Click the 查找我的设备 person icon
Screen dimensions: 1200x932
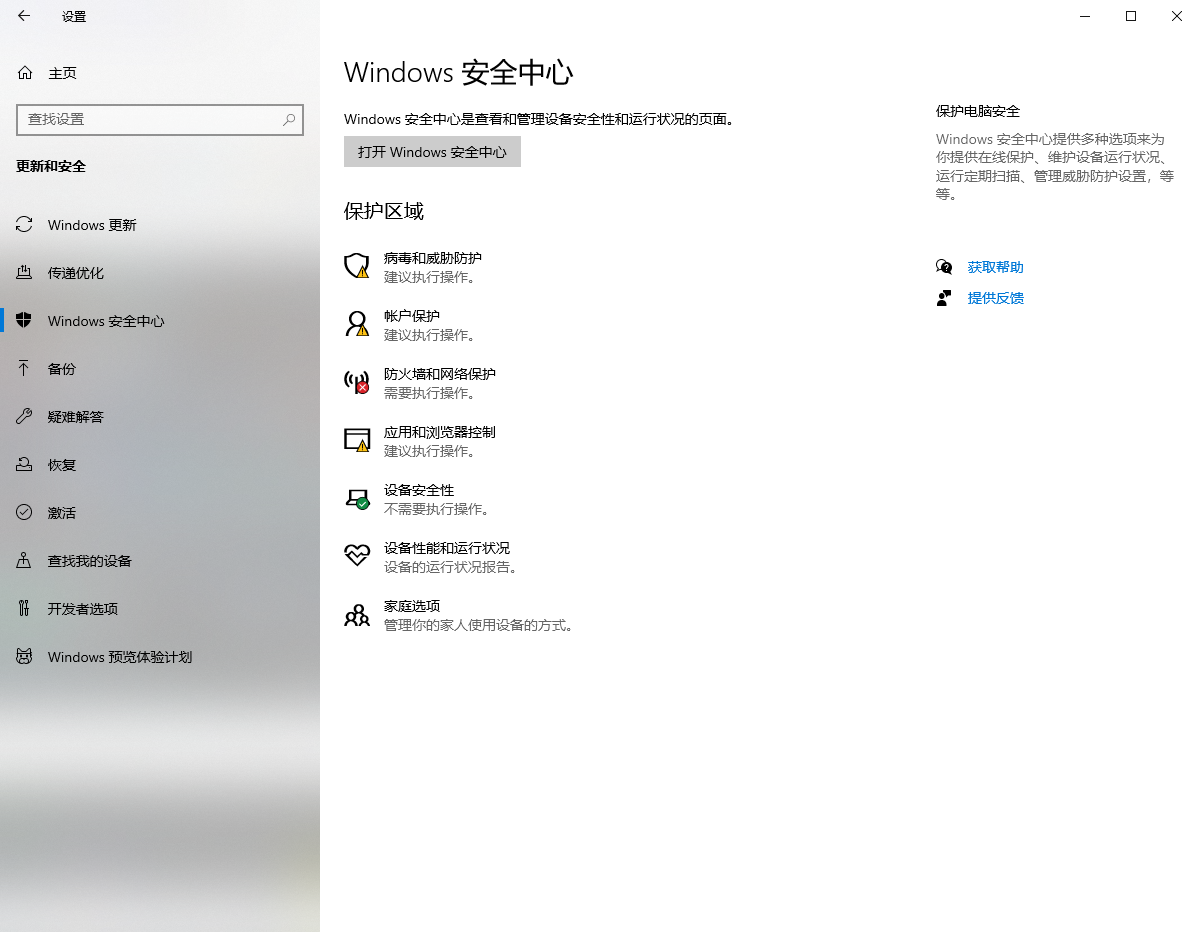24,561
